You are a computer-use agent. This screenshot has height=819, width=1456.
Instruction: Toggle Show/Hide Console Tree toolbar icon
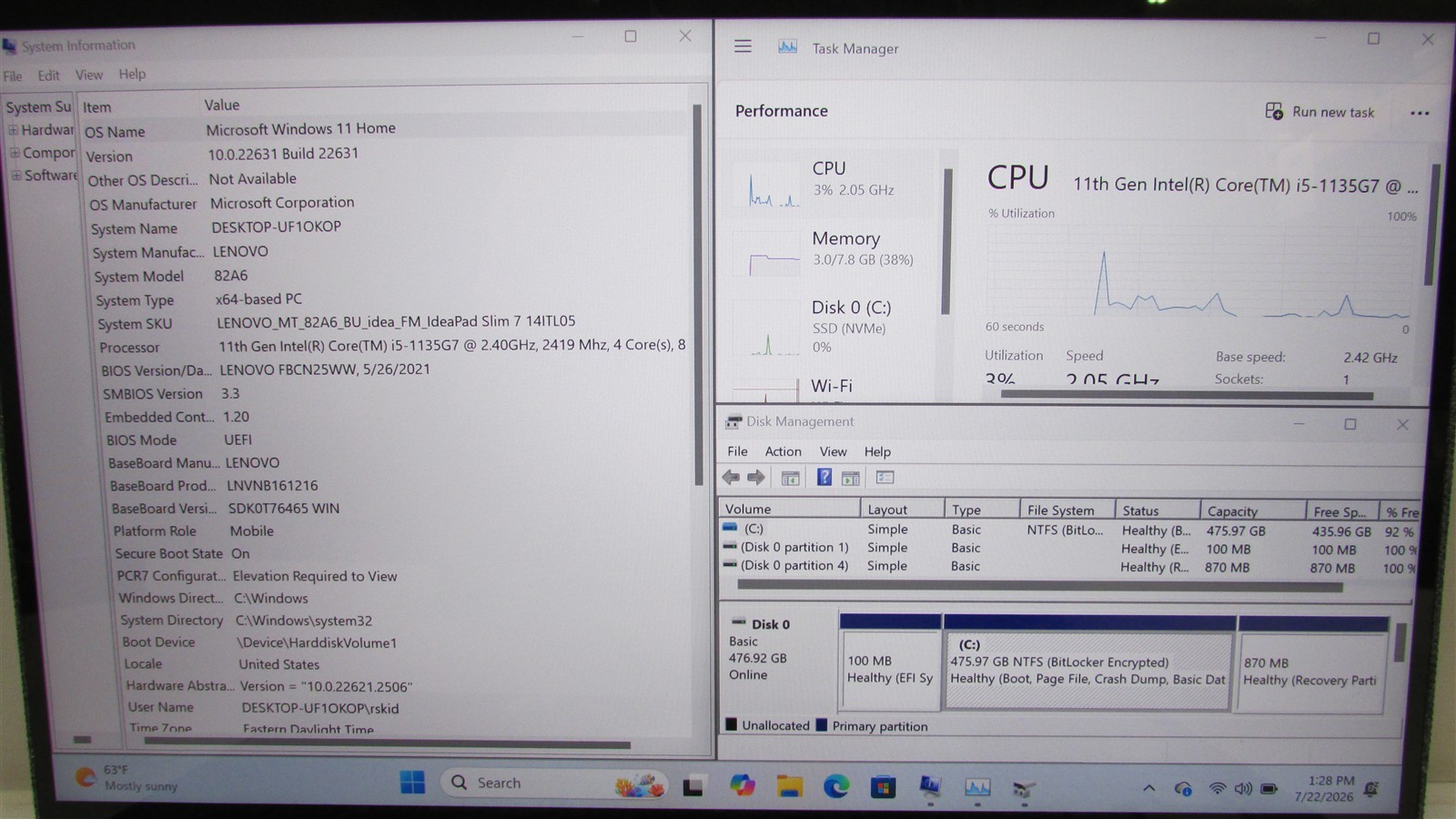point(790,478)
